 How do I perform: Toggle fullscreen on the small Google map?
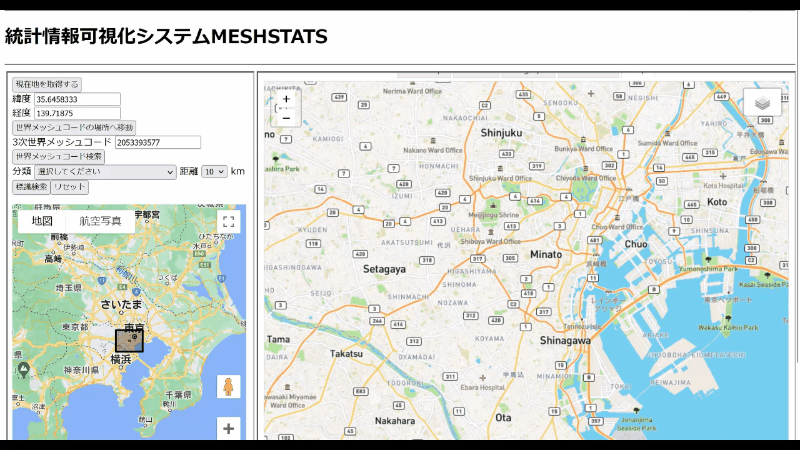(x=229, y=221)
